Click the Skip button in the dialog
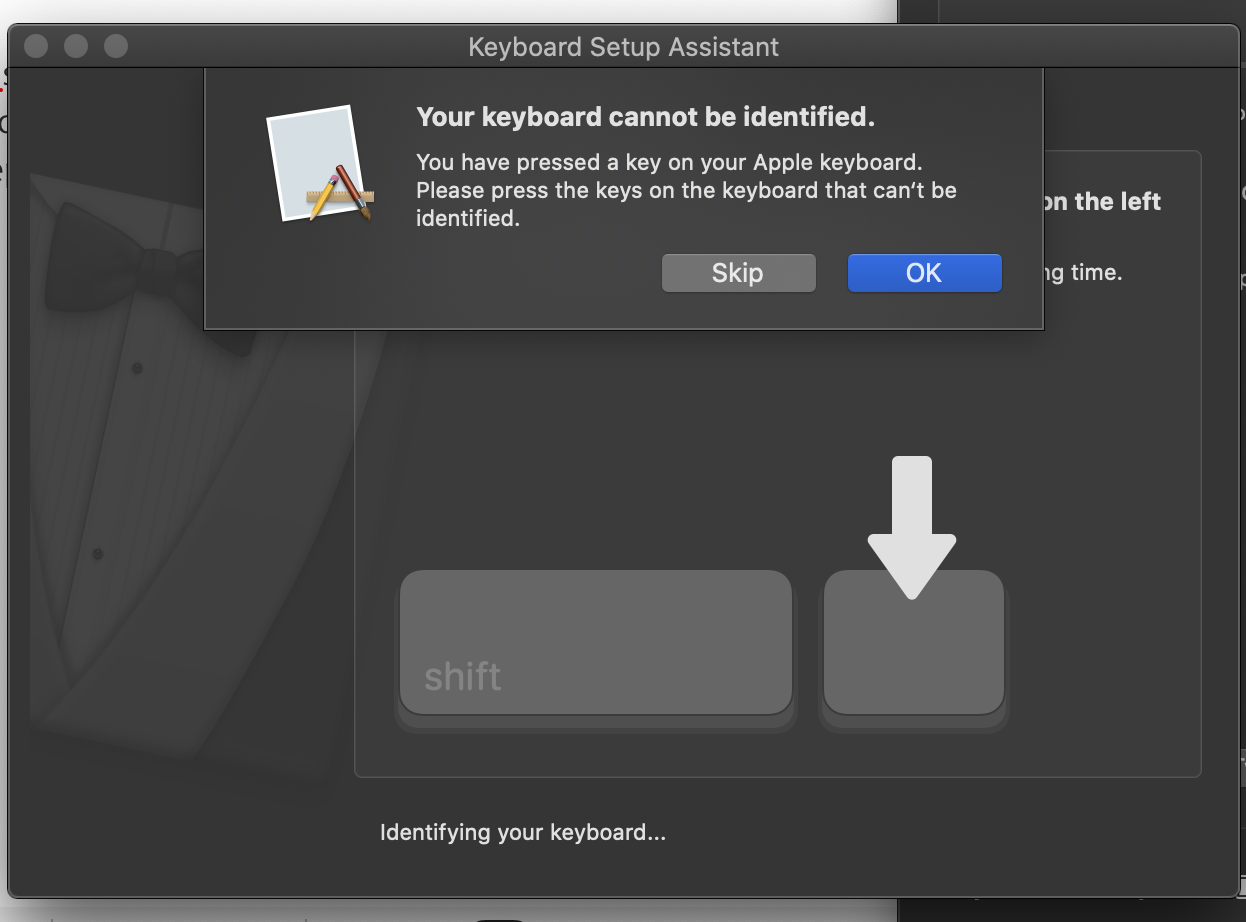 point(738,273)
